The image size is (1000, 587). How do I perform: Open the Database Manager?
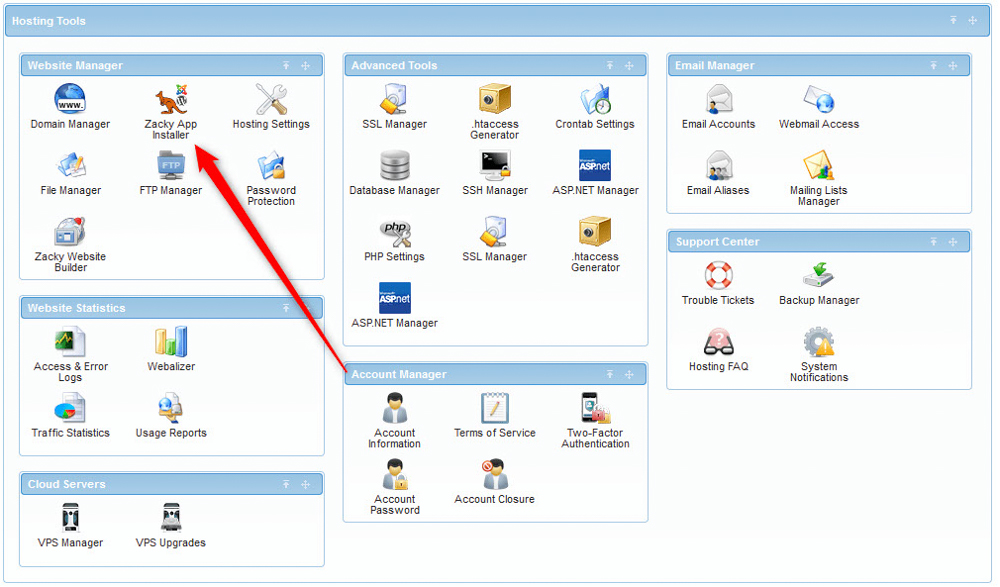394,170
